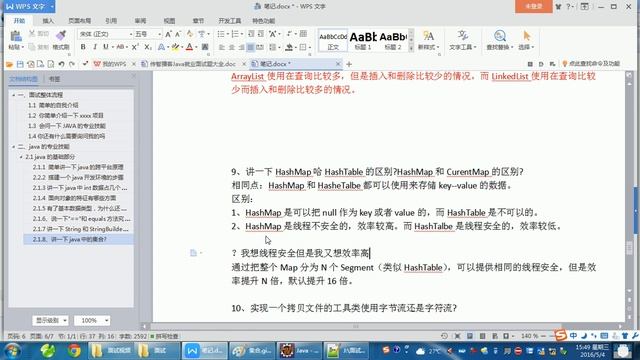Open the 100% zoom dropdown in outline pane
Screen dimensions: 640x360
pos(92,320)
